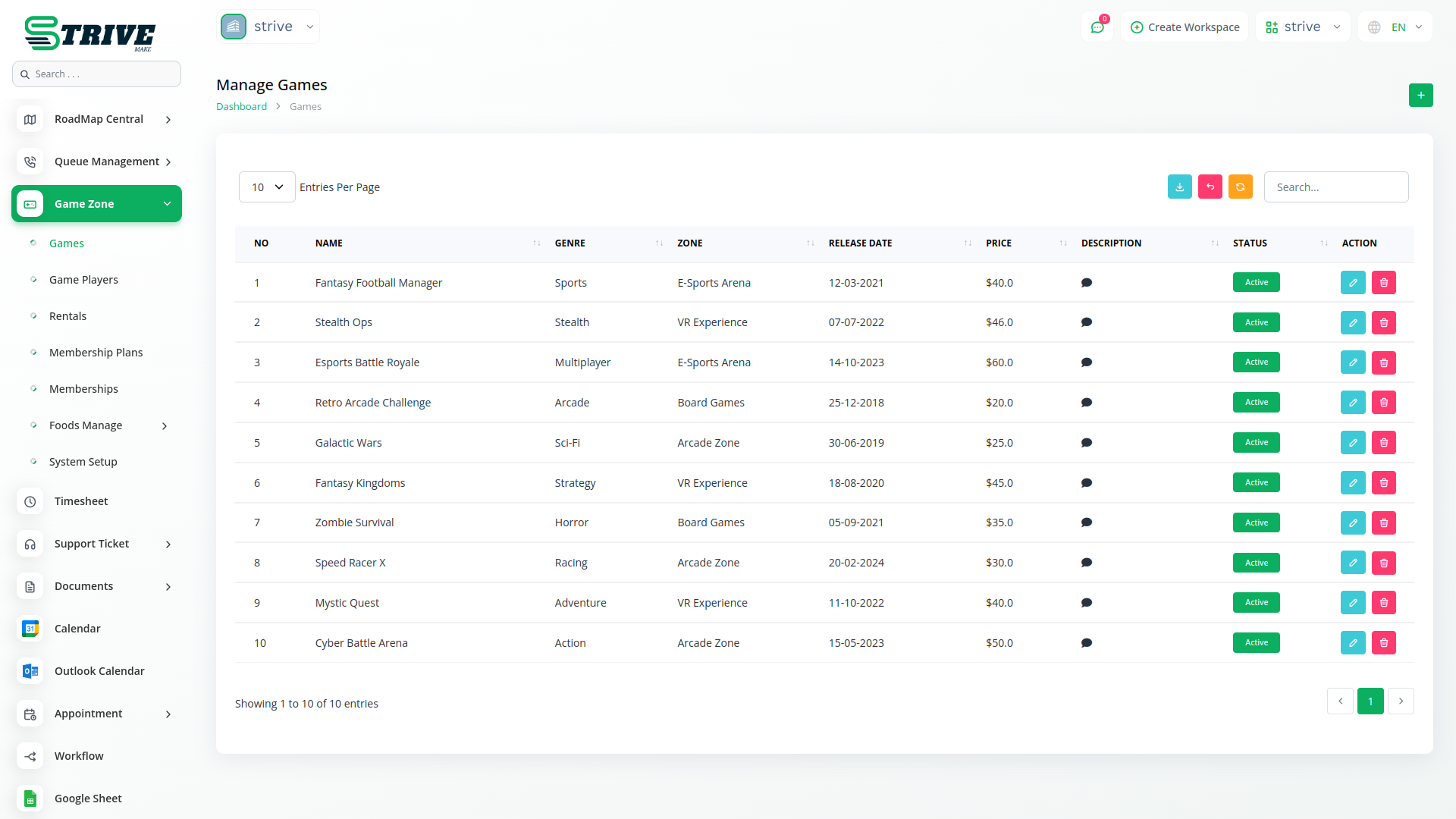
Task: Open the Outlook Calendar sidebar icon
Action: [30, 671]
